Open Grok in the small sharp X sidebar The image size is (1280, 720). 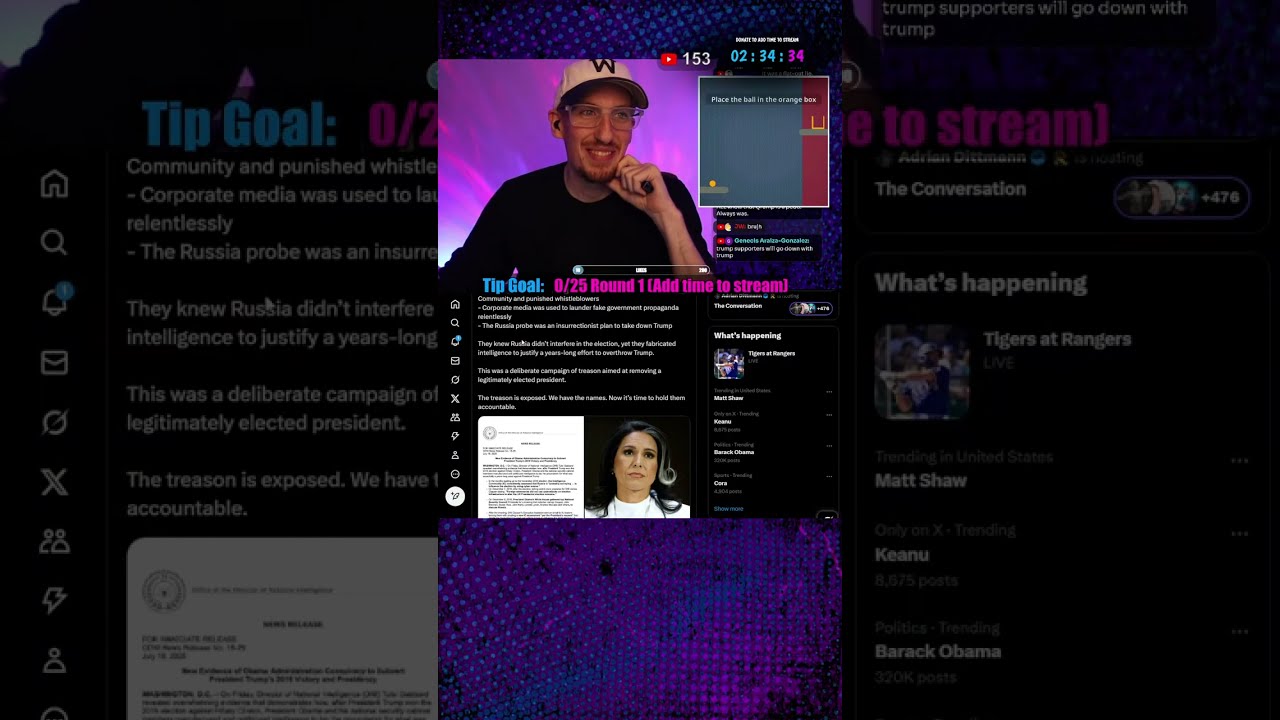coord(455,380)
